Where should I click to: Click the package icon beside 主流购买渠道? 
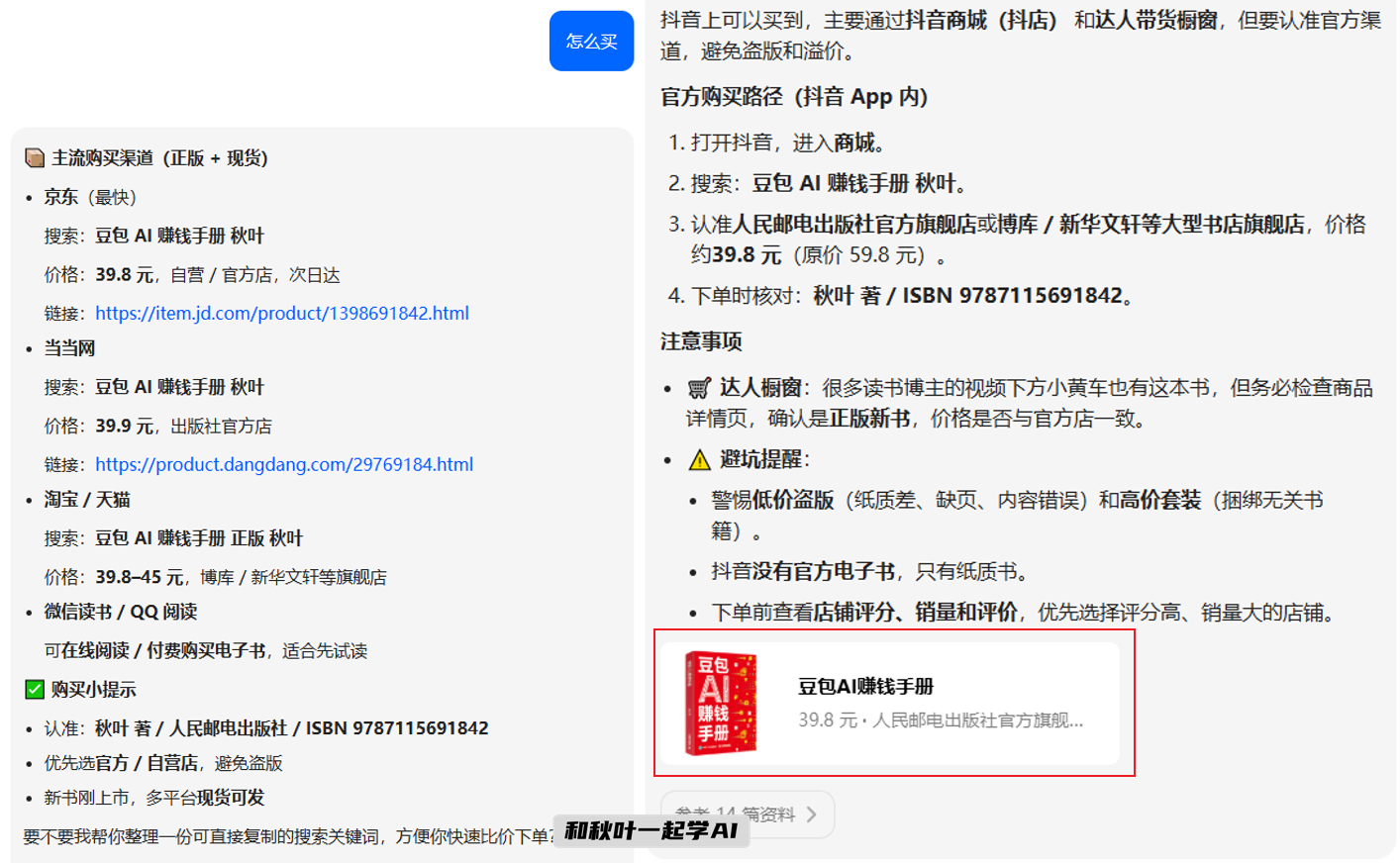[x=33, y=157]
